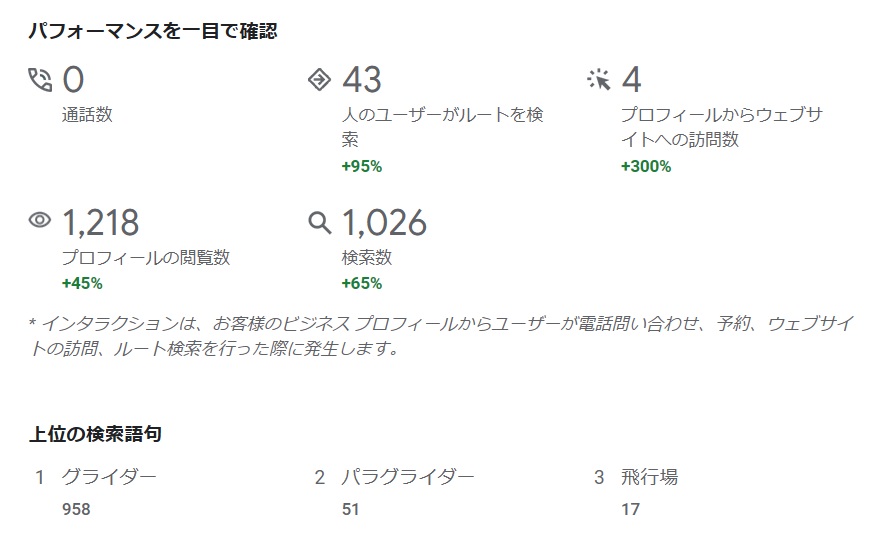The image size is (871, 537).
Task: Click the +95% directions change
Action: point(362,166)
